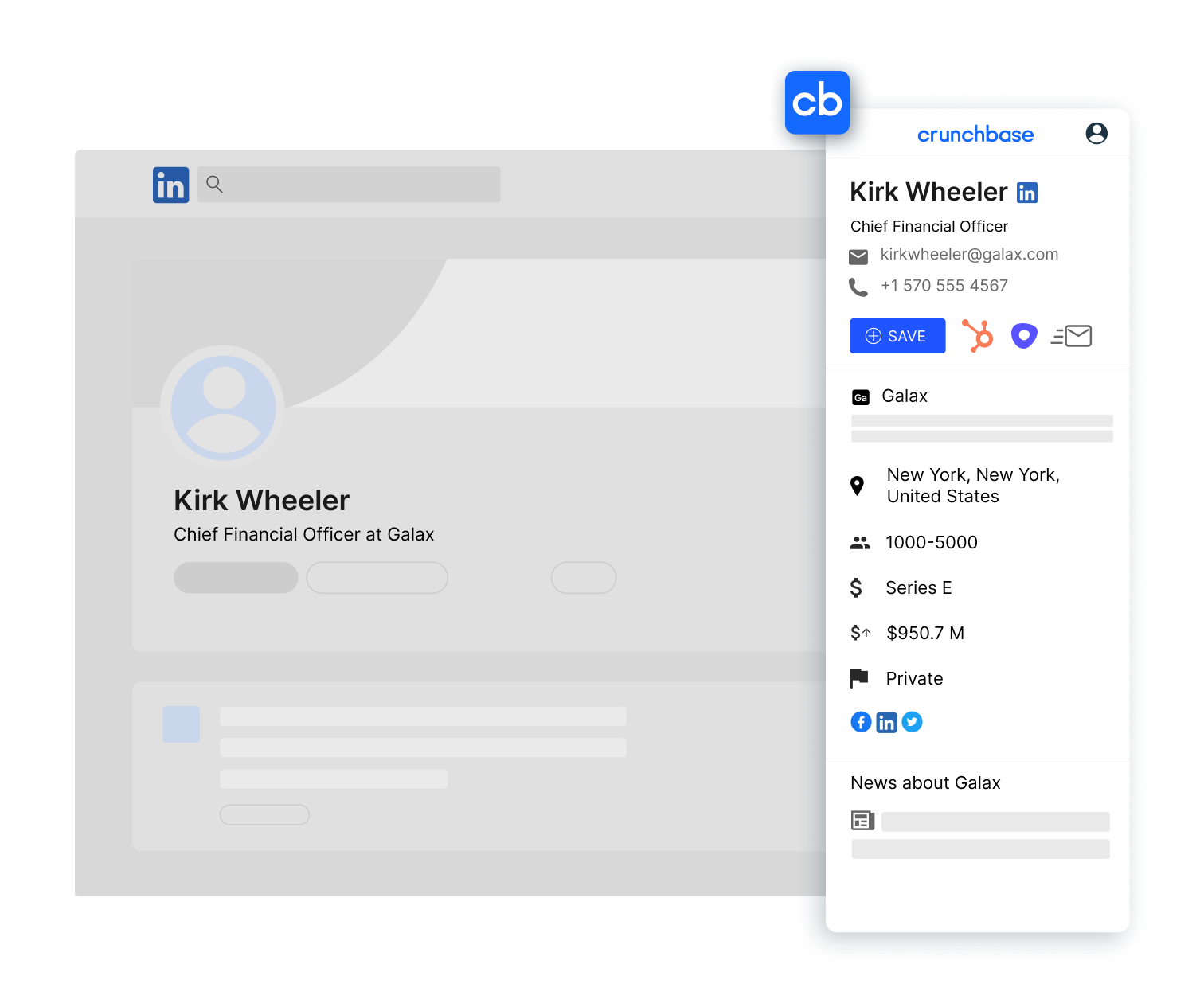Click the employees people icon
The height and width of the screenshot is (1003, 1204).
point(860,543)
